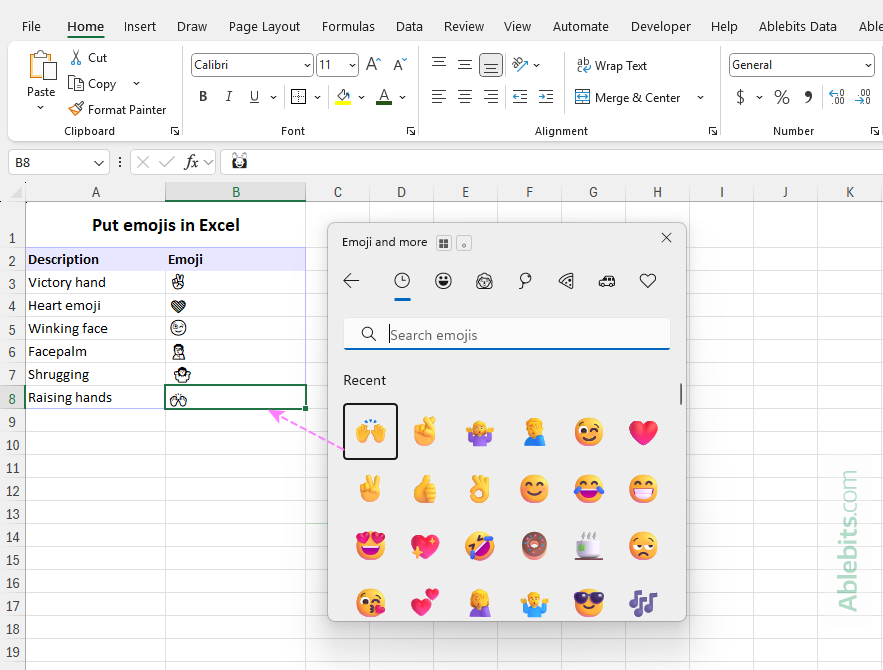Toggle bold formatting
Screen dimensions: 883x670
pyautogui.click(x=203, y=97)
